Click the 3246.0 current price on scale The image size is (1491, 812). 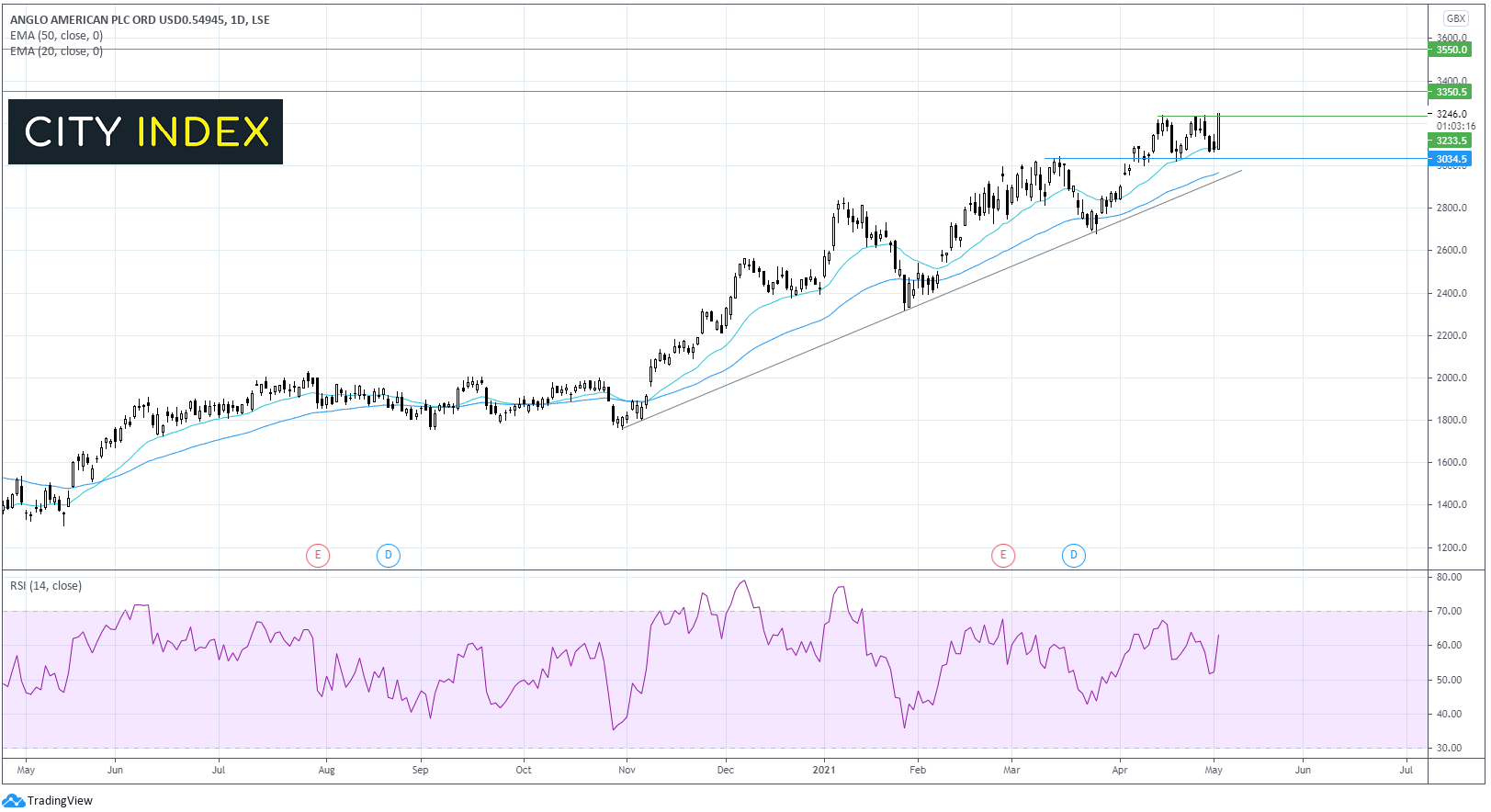click(1451, 114)
